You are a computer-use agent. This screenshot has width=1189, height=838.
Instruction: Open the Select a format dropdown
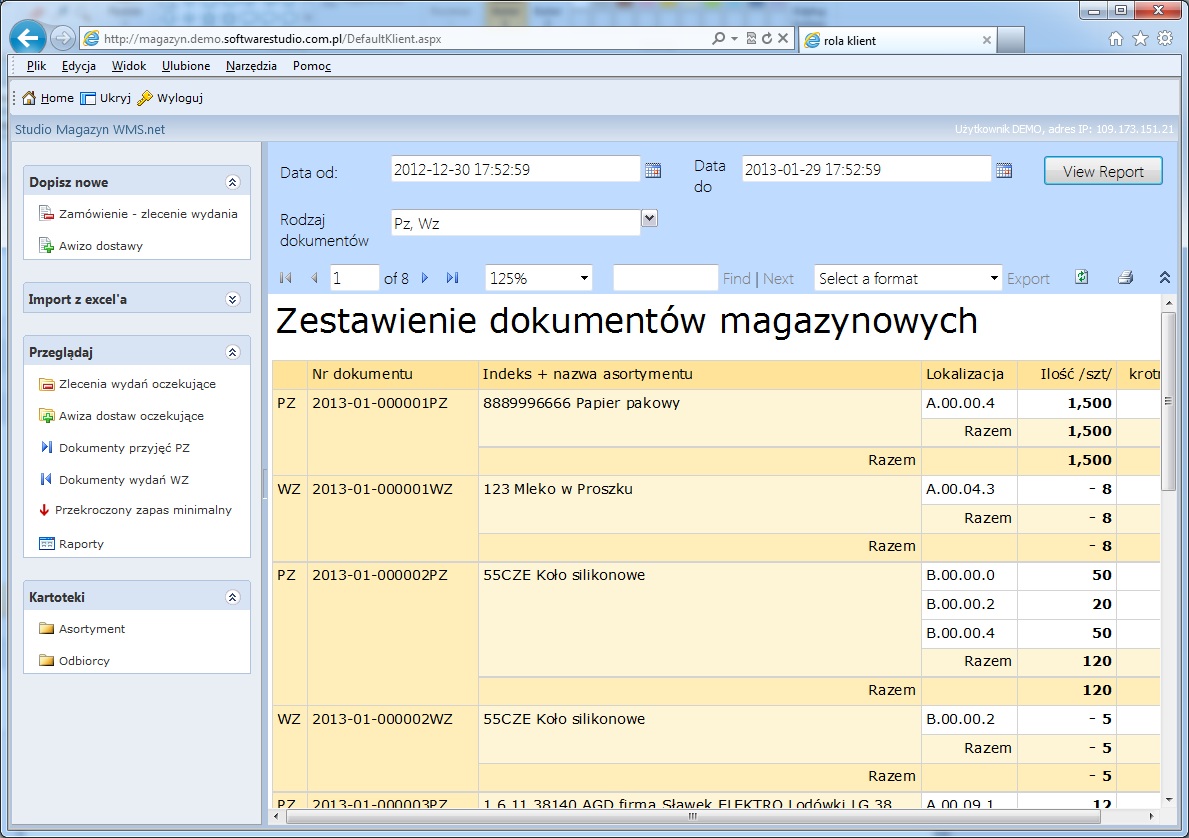click(993, 278)
